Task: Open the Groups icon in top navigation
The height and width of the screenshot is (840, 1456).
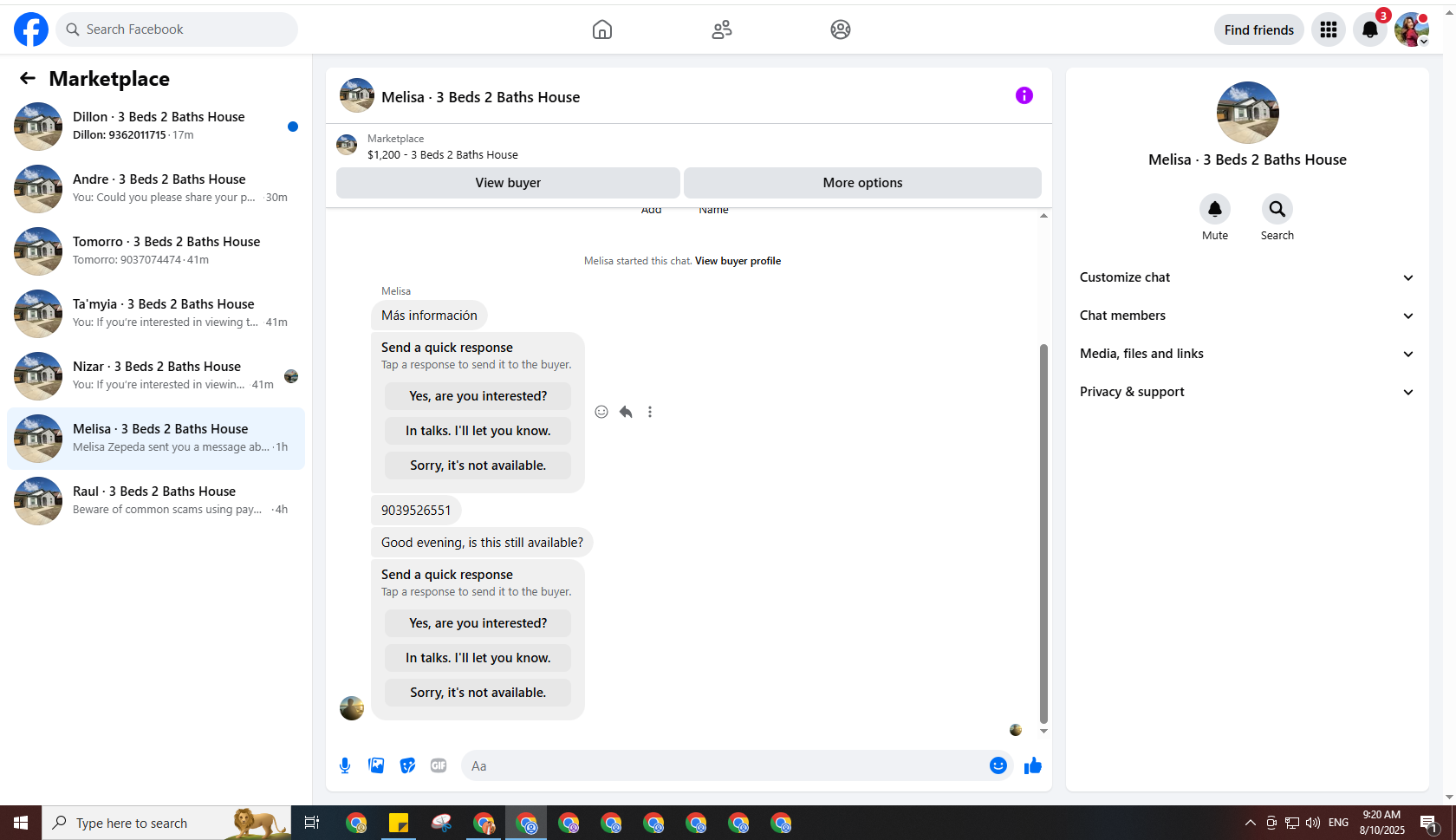Action: click(841, 29)
